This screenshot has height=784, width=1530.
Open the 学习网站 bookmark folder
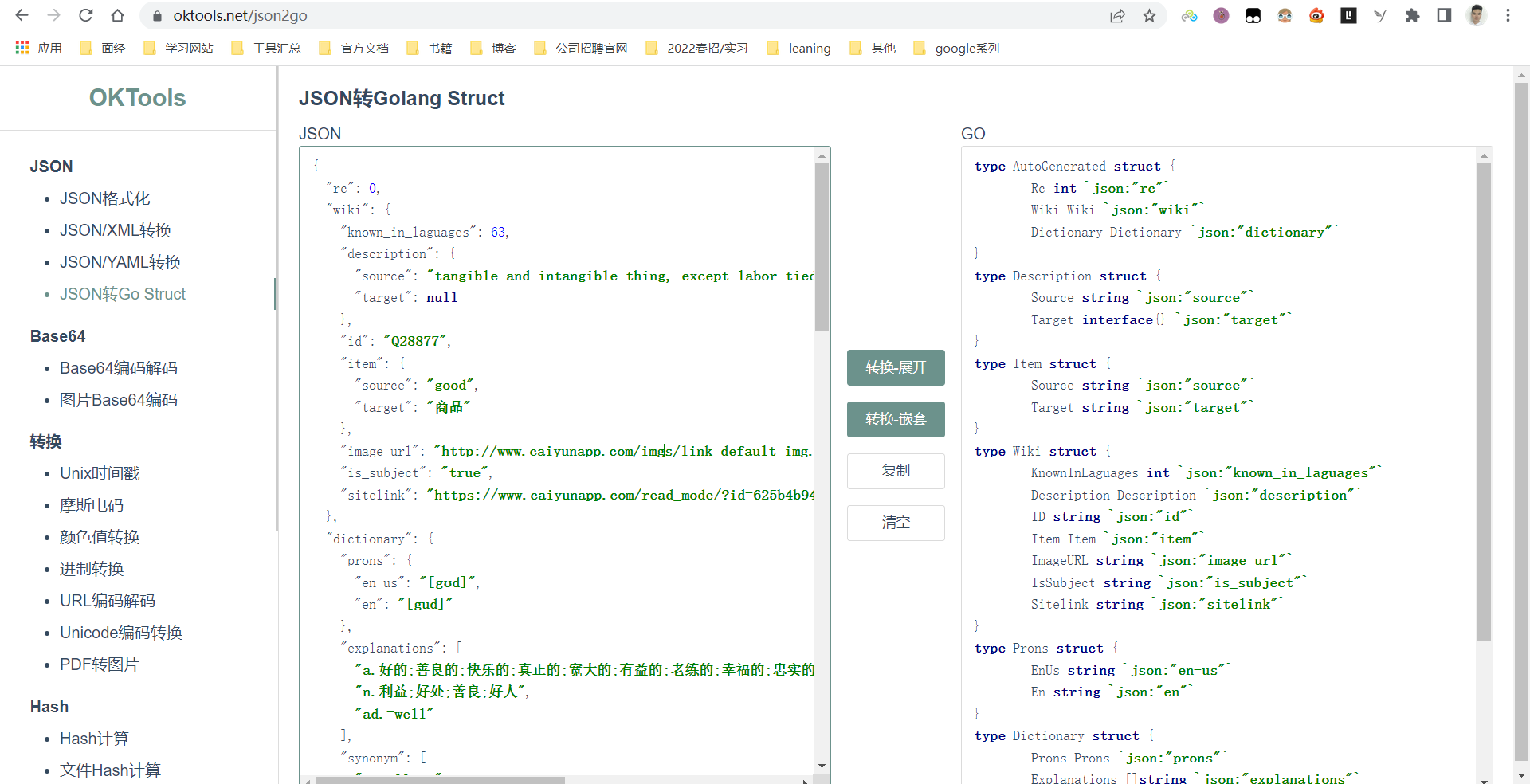(178, 48)
